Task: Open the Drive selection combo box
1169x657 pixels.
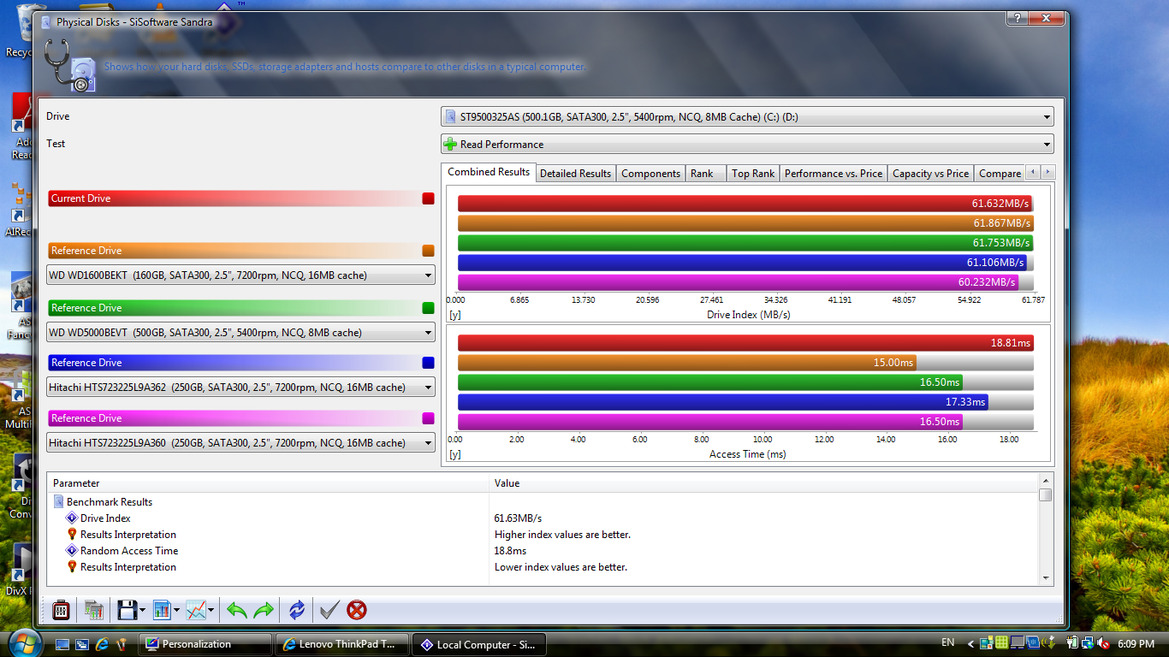Action: click(747, 116)
